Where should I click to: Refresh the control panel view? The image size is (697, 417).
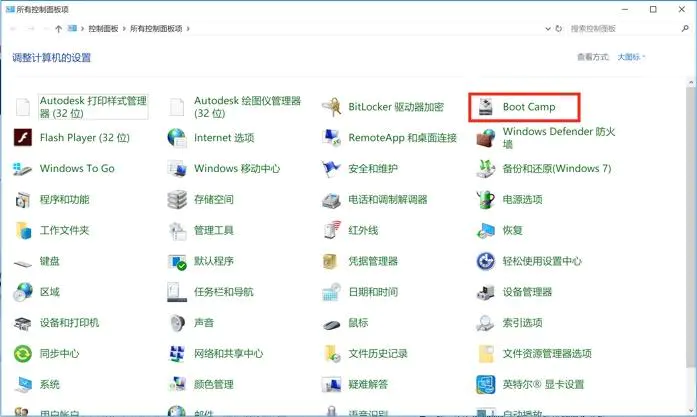coord(559,28)
